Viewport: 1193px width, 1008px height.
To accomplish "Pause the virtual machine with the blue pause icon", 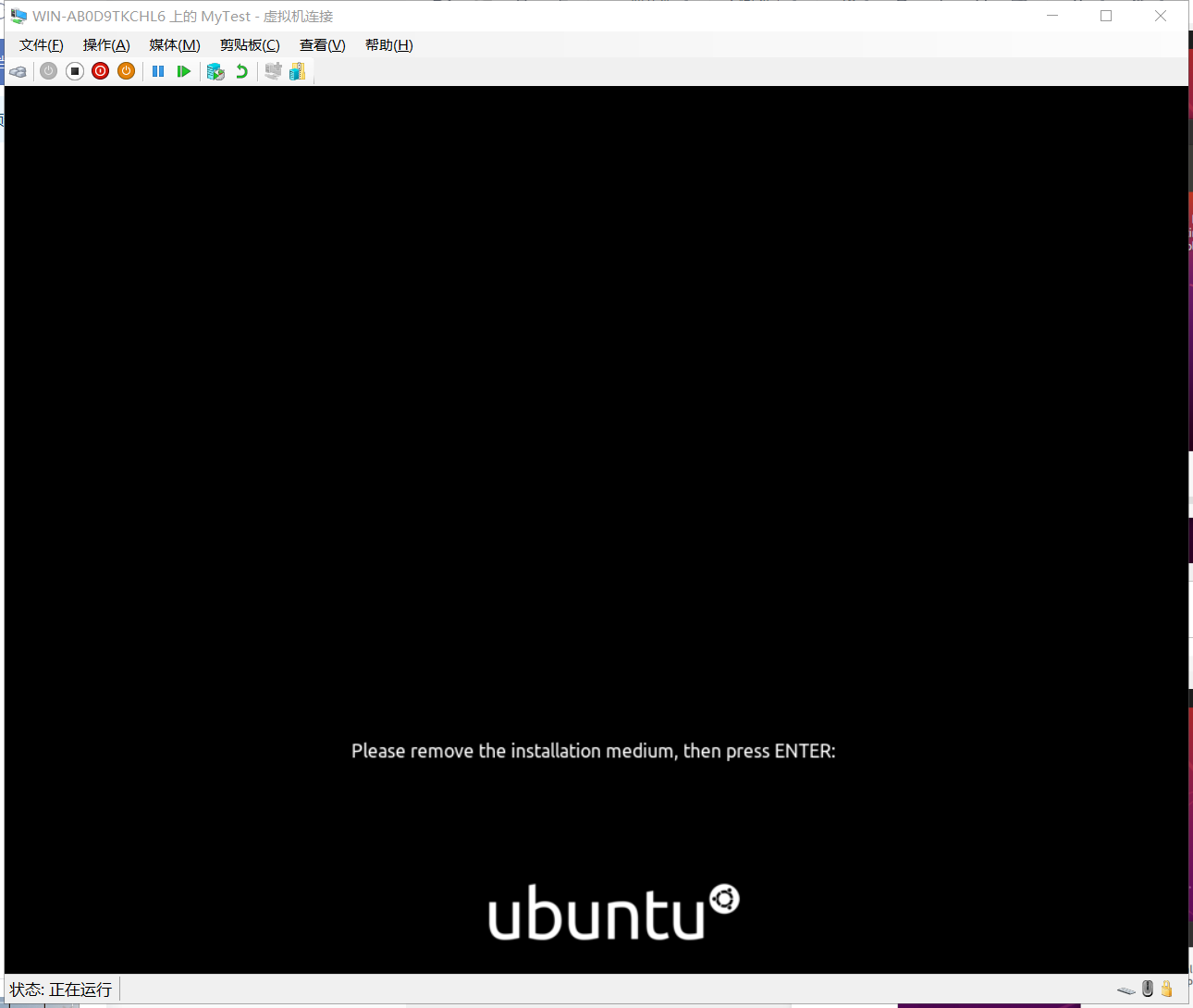I will [158, 71].
